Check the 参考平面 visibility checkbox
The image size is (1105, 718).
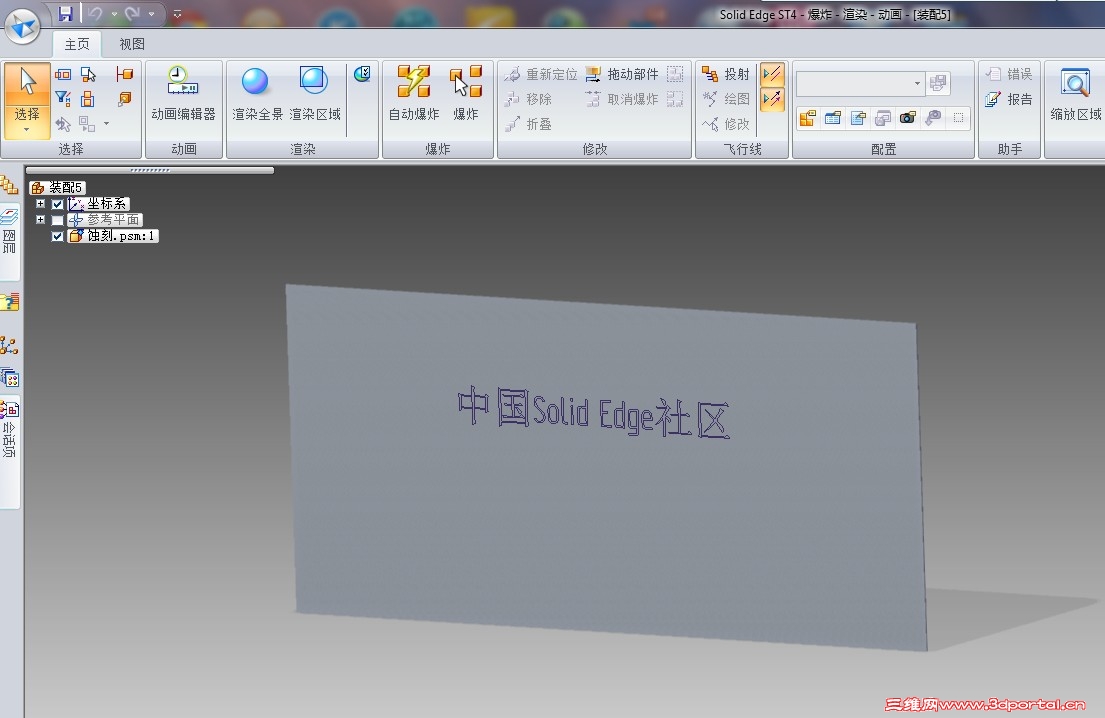(x=58, y=221)
